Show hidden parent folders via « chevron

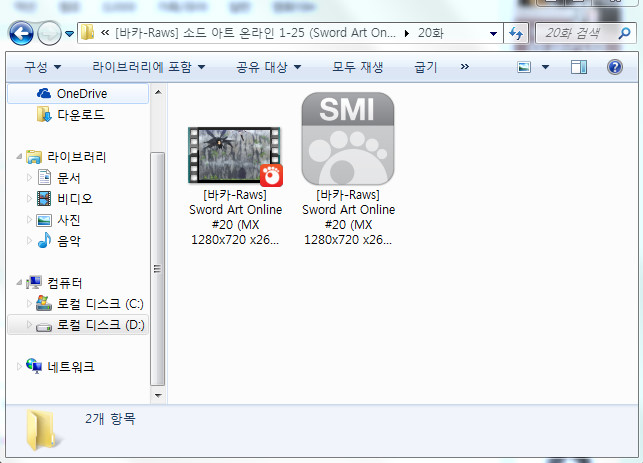click(x=105, y=32)
